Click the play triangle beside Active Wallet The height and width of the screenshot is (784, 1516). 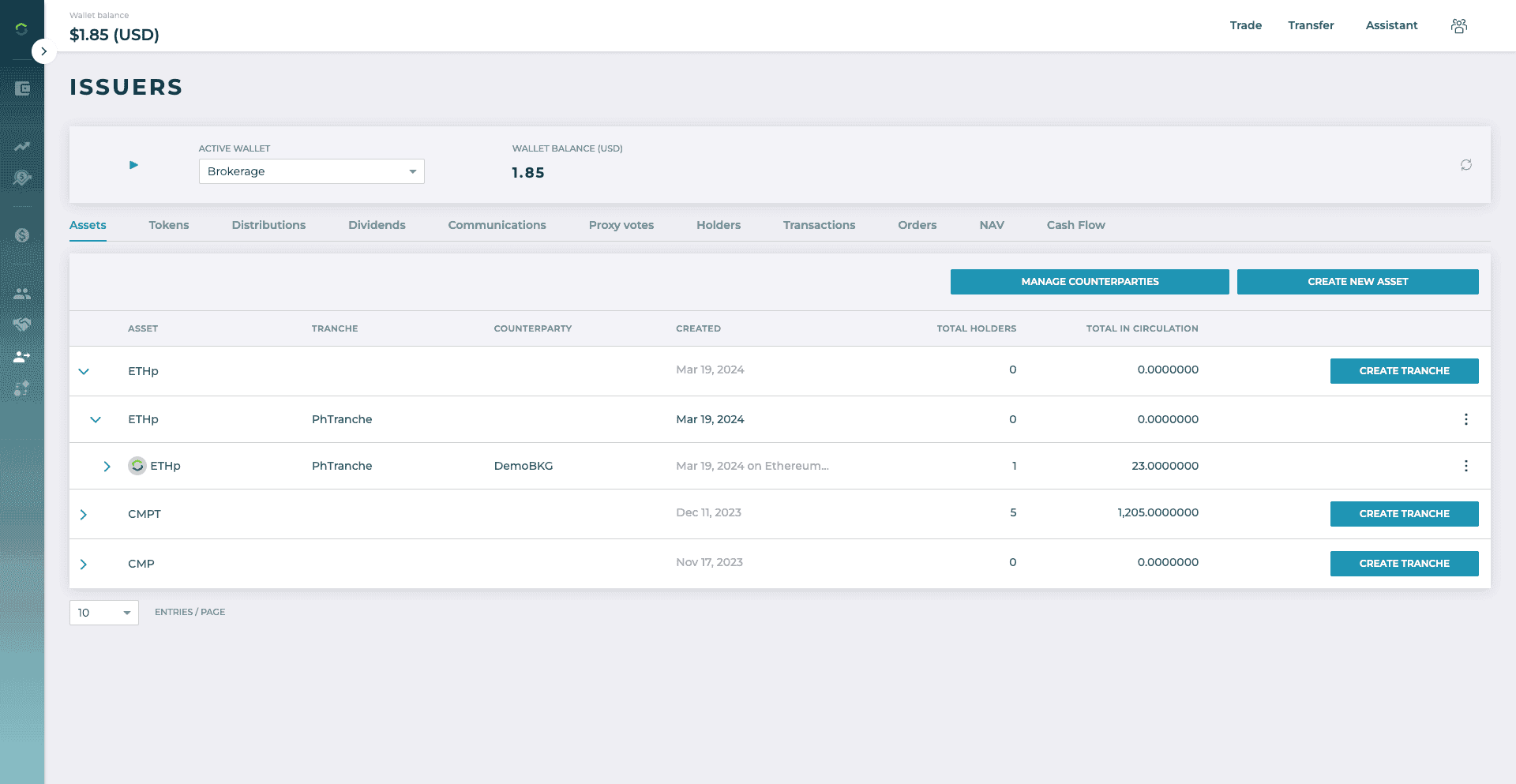click(133, 165)
